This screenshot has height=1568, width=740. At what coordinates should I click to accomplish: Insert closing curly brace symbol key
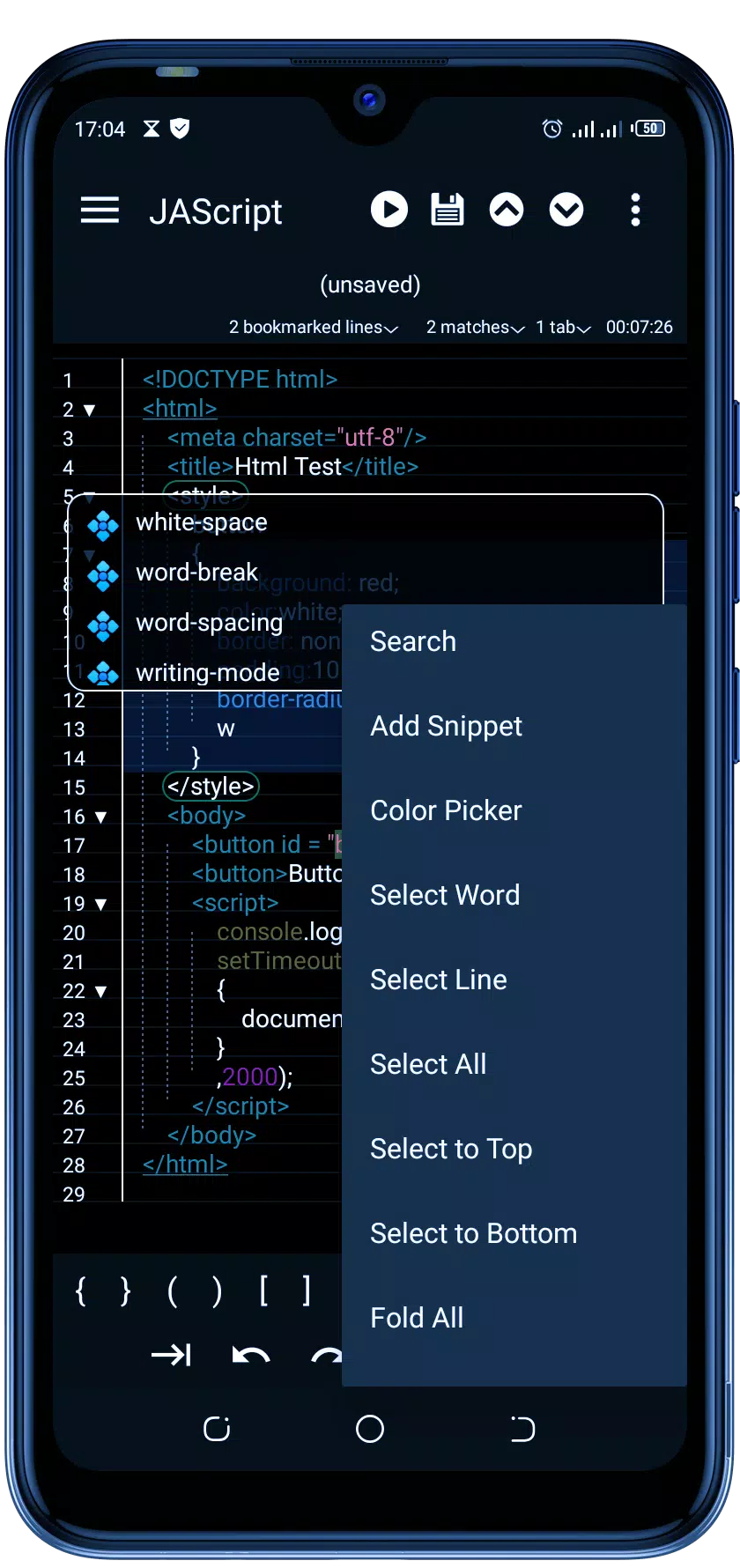tap(126, 1291)
